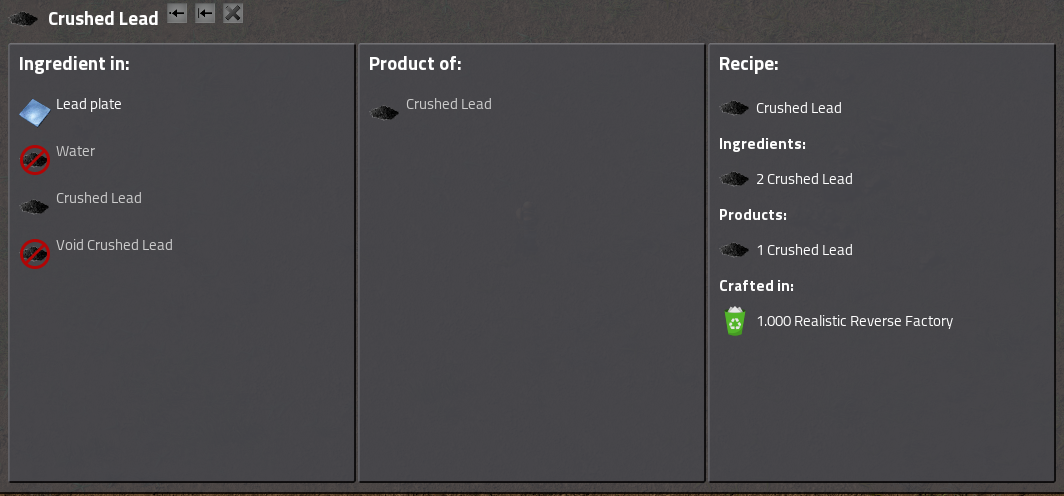The width and height of the screenshot is (1064, 496).
Task: Open Crushed Lead under Product of
Action: (x=449, y=104)
